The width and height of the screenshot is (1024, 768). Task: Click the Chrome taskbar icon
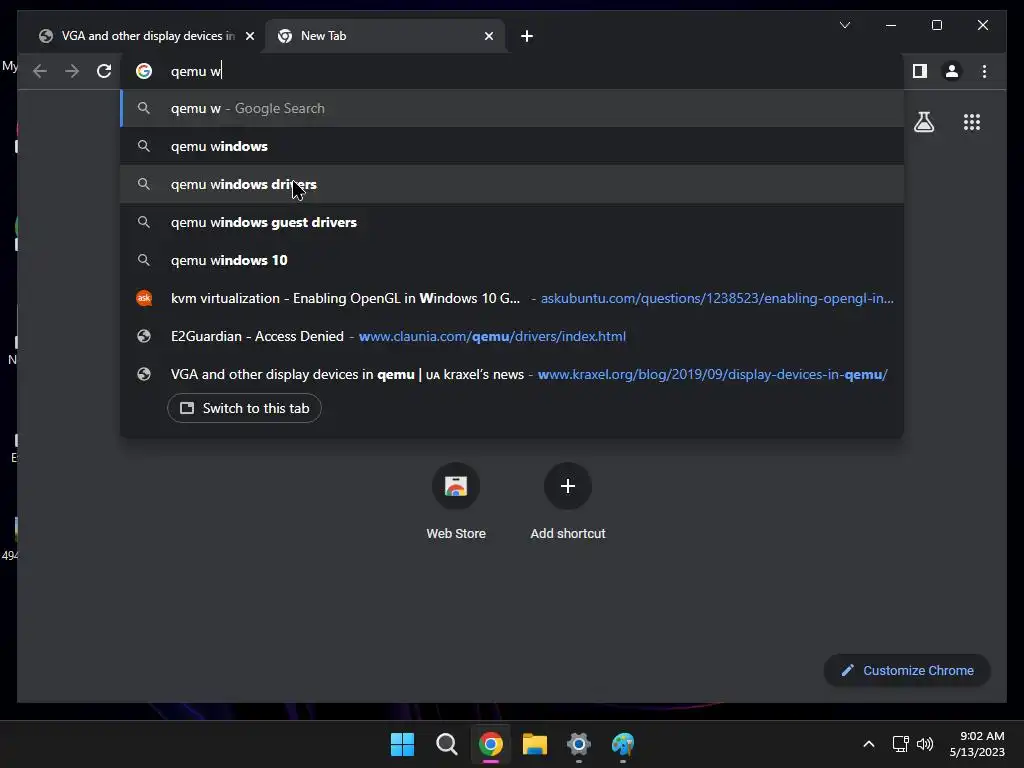point(490,744)
